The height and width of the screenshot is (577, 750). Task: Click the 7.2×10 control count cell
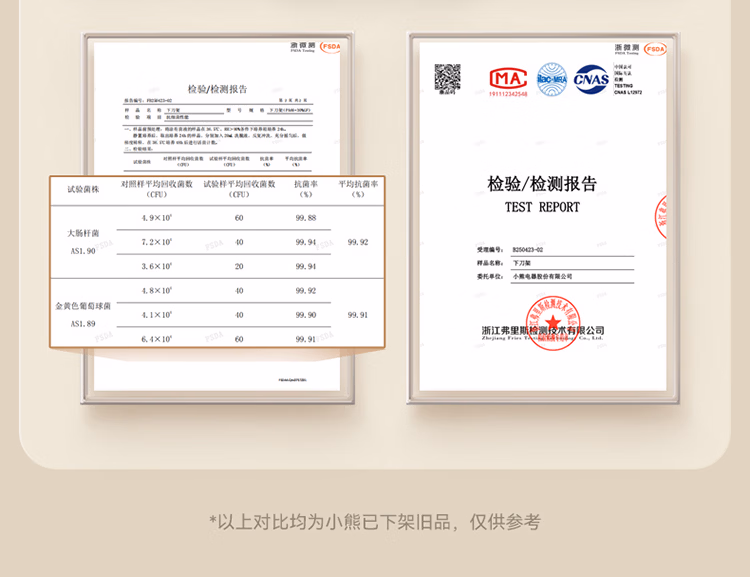pyautogui.click(x=157, y=242)
